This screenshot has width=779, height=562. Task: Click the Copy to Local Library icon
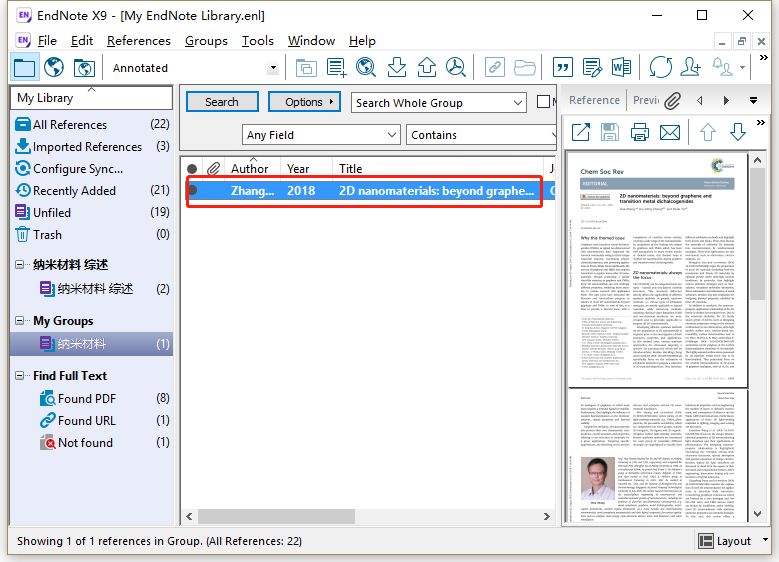306,68
